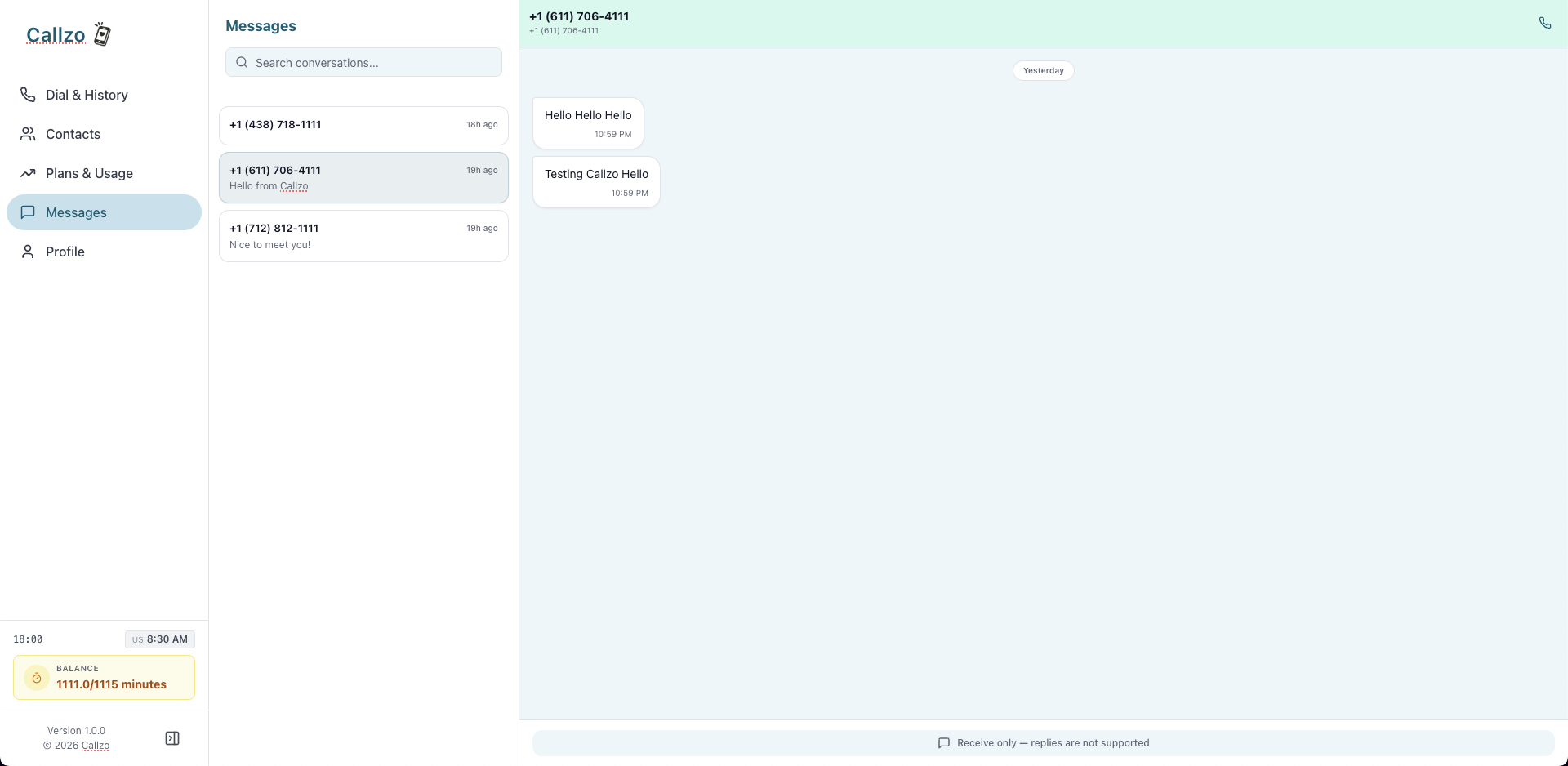This screenshot has width=1568, height=766.
Task: Select the +1 (611) 706-4111 conversation
Action: click(363, 178)
